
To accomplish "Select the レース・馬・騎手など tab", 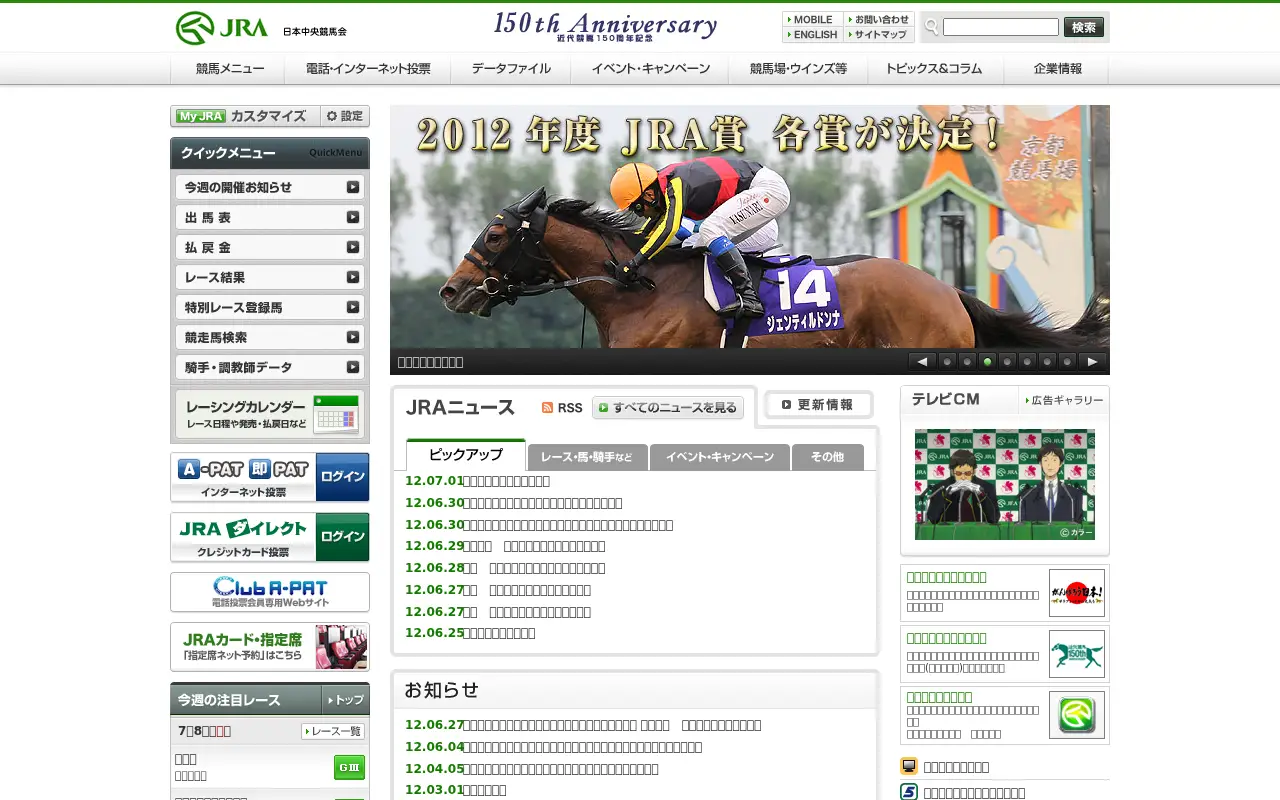I will [x=587, y=457].
